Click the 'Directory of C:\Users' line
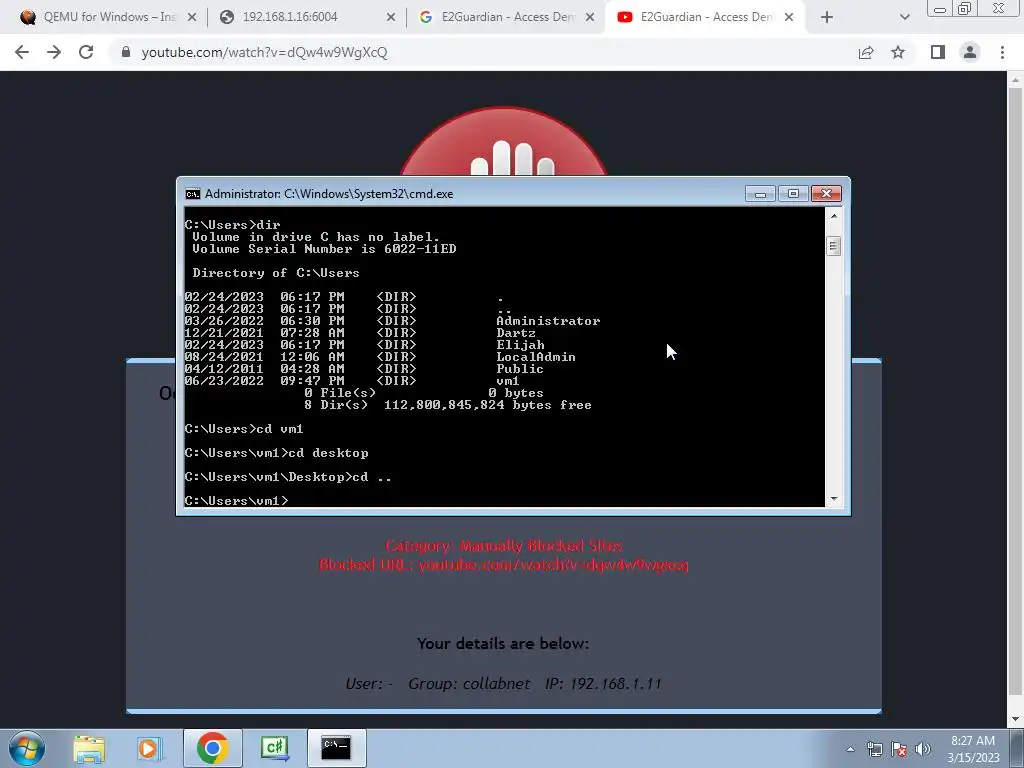Viewport: 1024px width, 768px height. [276, 273]
